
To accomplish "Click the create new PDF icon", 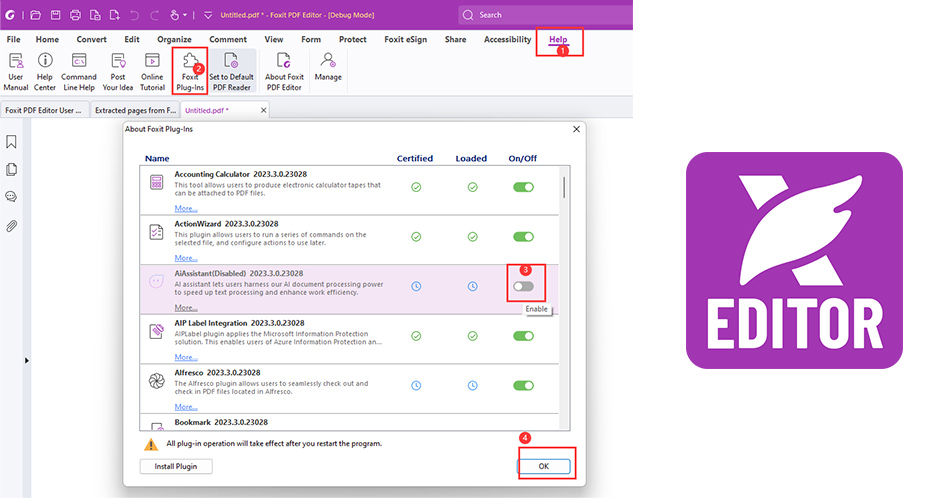I will [115, 15].
